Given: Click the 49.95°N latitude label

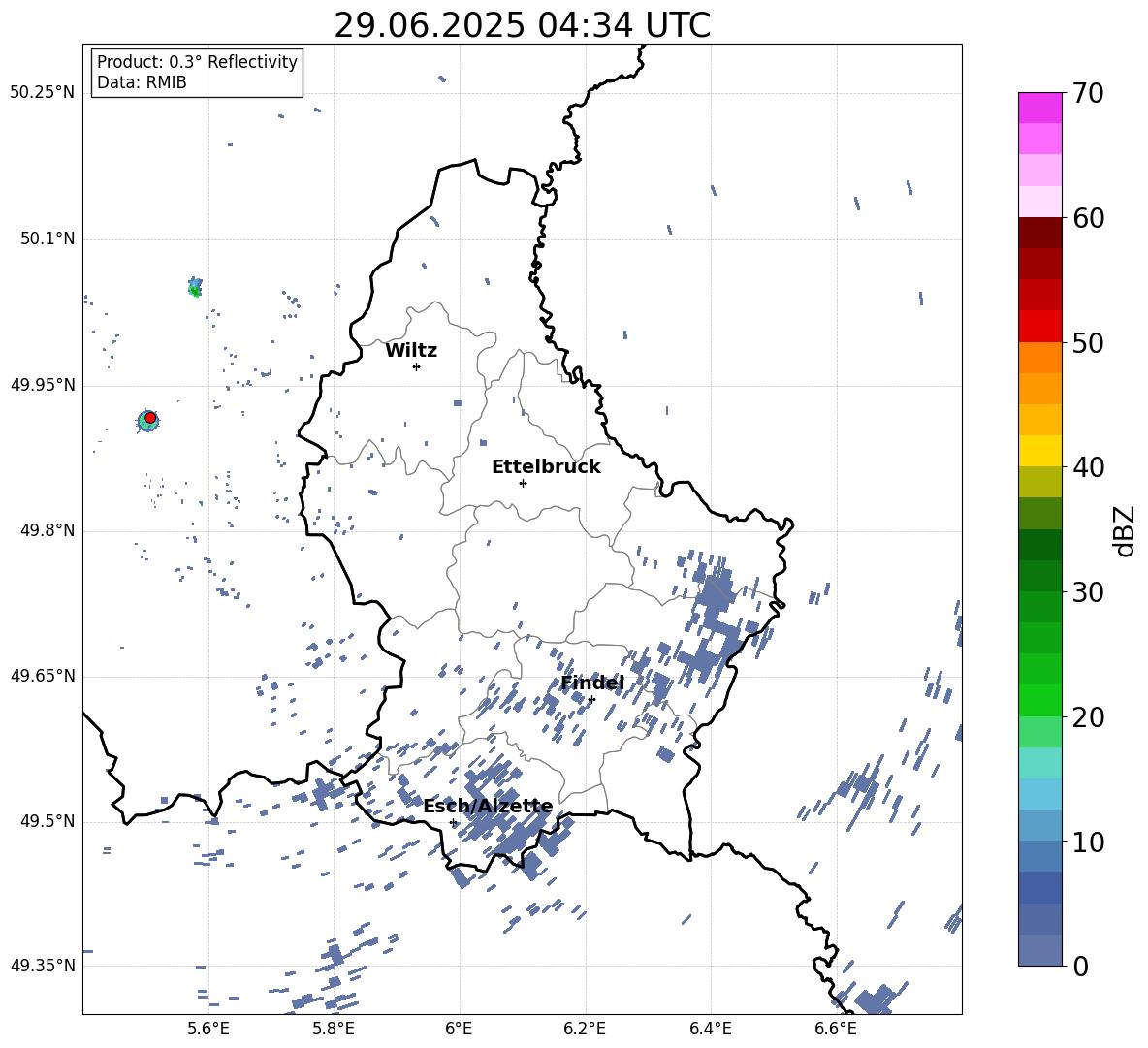Looking at the screenshot, I should 42,384.
